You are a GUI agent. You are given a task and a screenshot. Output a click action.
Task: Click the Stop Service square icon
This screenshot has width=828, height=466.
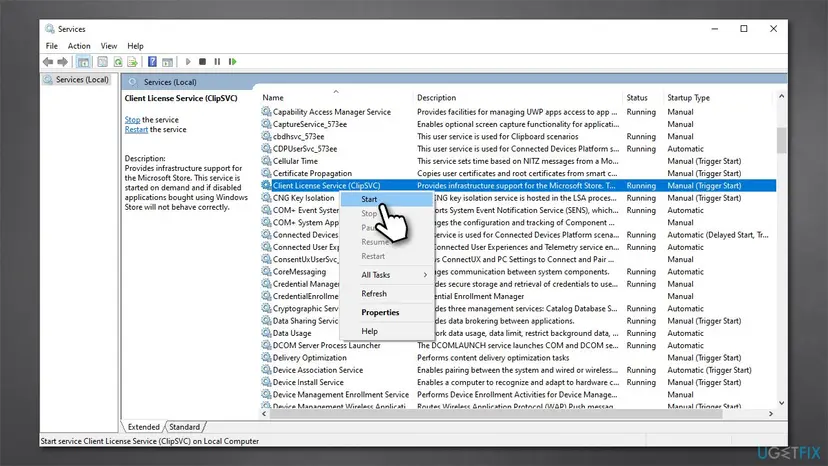pyautogui.click(x=202, y=62)
